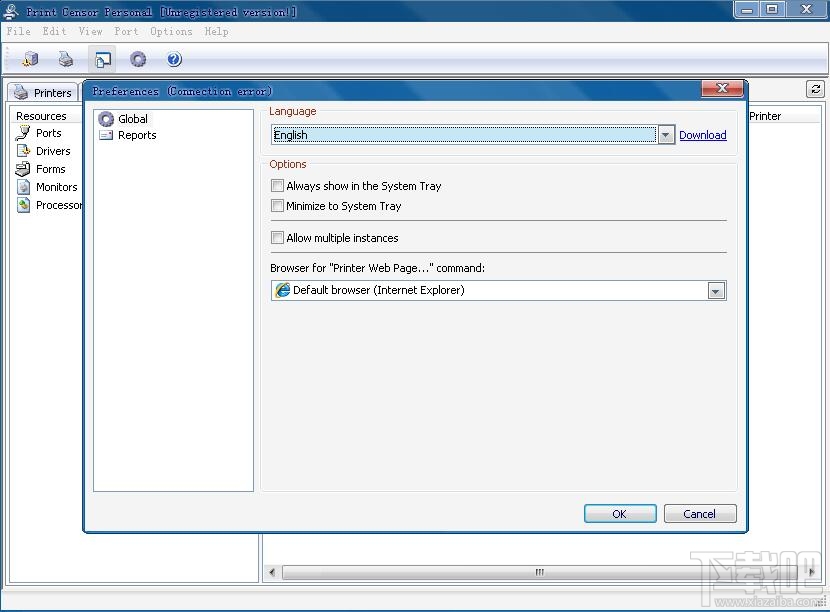The height and width of the screenshot is (612, 830).
Task: Open help via the blue question icon
Action: (174, 59)
